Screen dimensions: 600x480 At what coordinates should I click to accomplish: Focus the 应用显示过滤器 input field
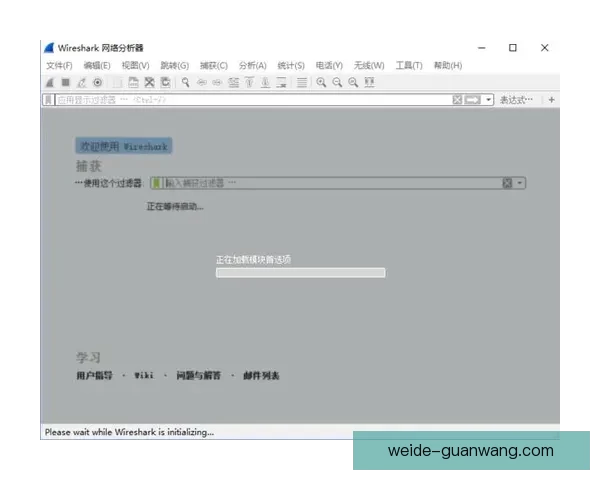tap(253, 100)
